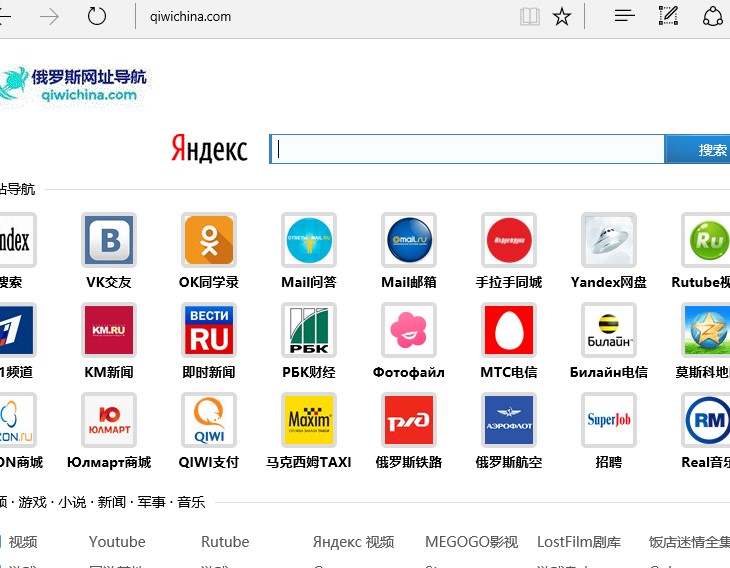Open the pink Фотофайл flower icon
730x568 pixels.
(409, 330)
